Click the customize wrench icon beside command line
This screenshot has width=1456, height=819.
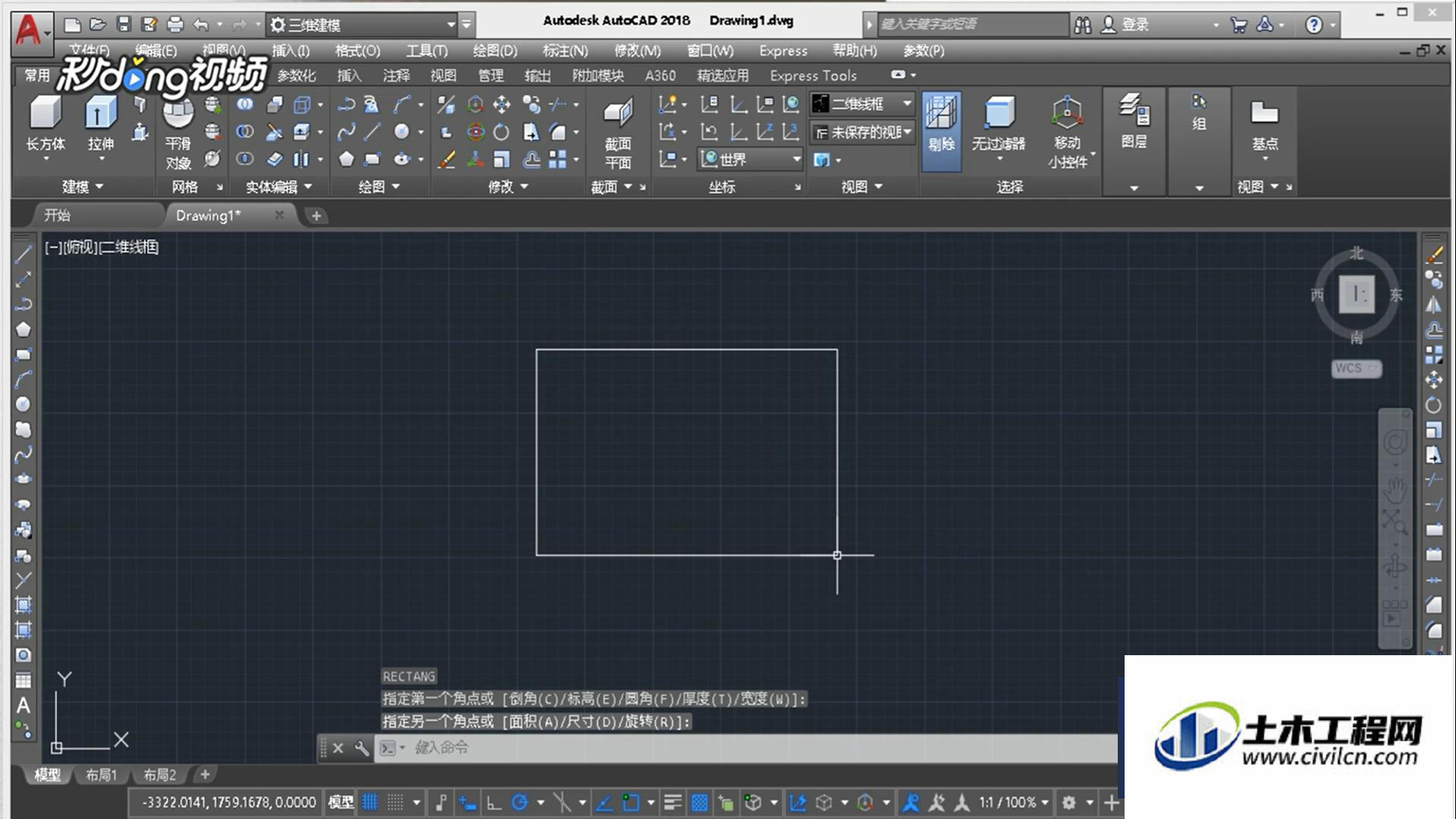coord(361,748)
